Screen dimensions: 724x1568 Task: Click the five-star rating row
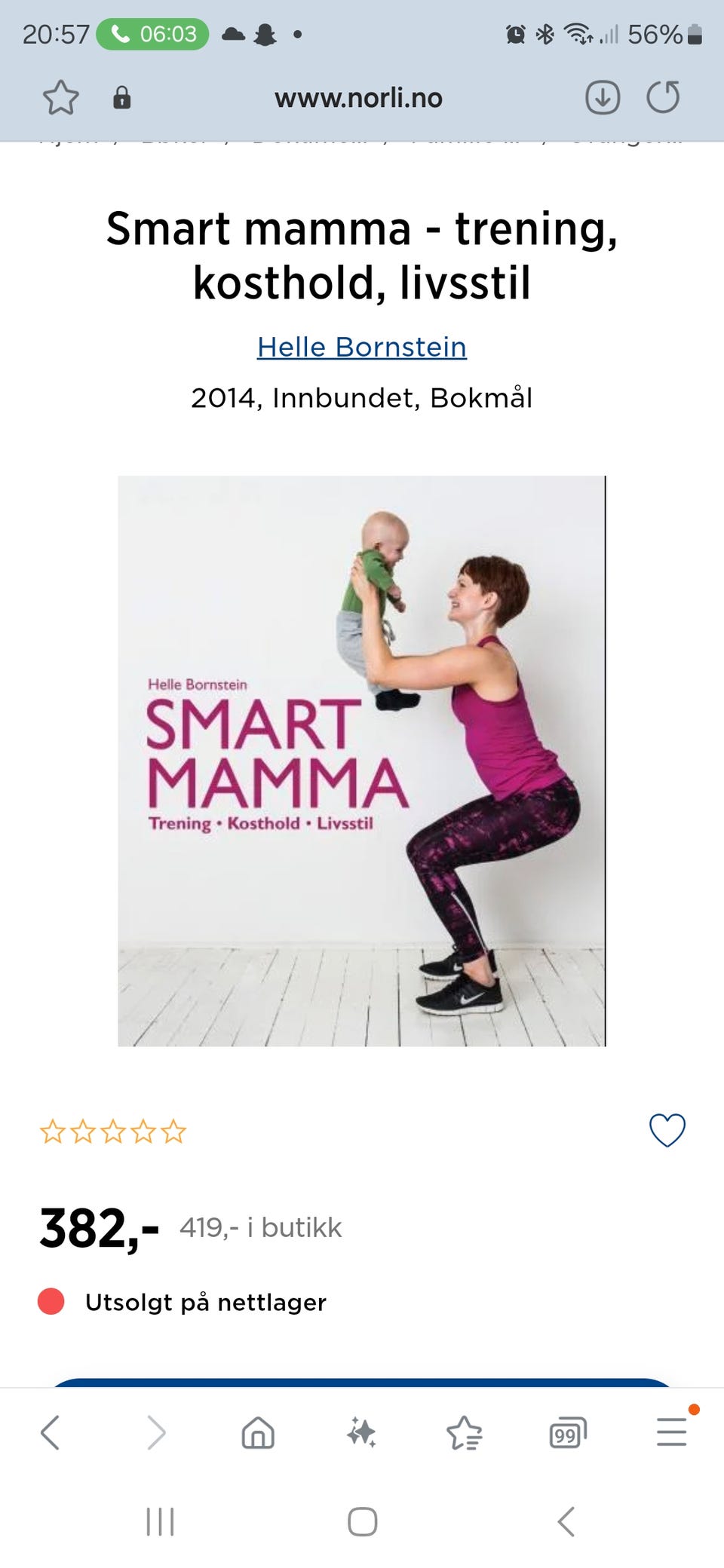pyautogui.click(x=113, y=1132)
